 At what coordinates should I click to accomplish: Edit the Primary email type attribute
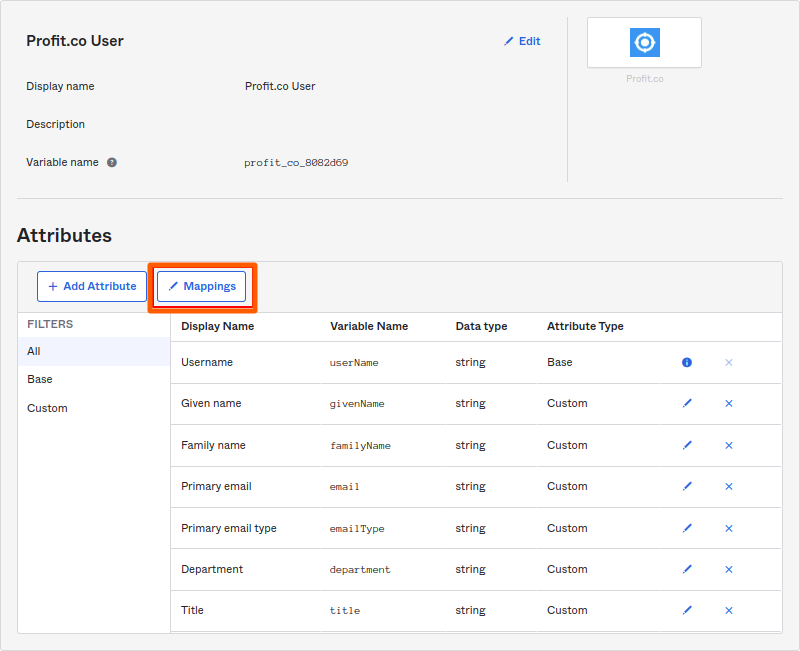click(687, 528)
